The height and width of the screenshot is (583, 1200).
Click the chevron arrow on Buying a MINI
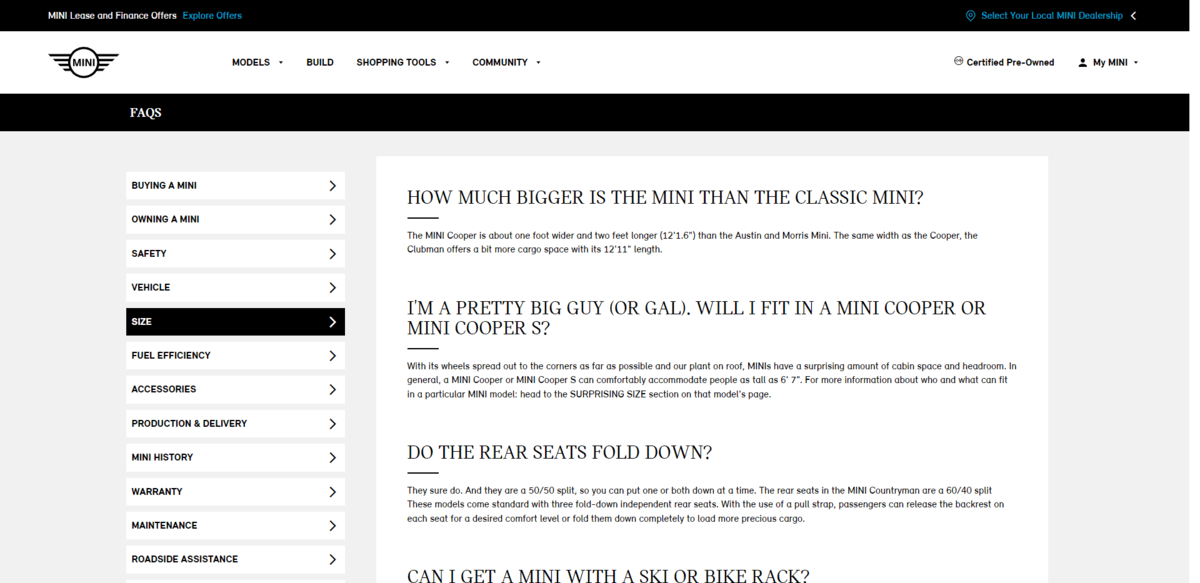point(332,186)
